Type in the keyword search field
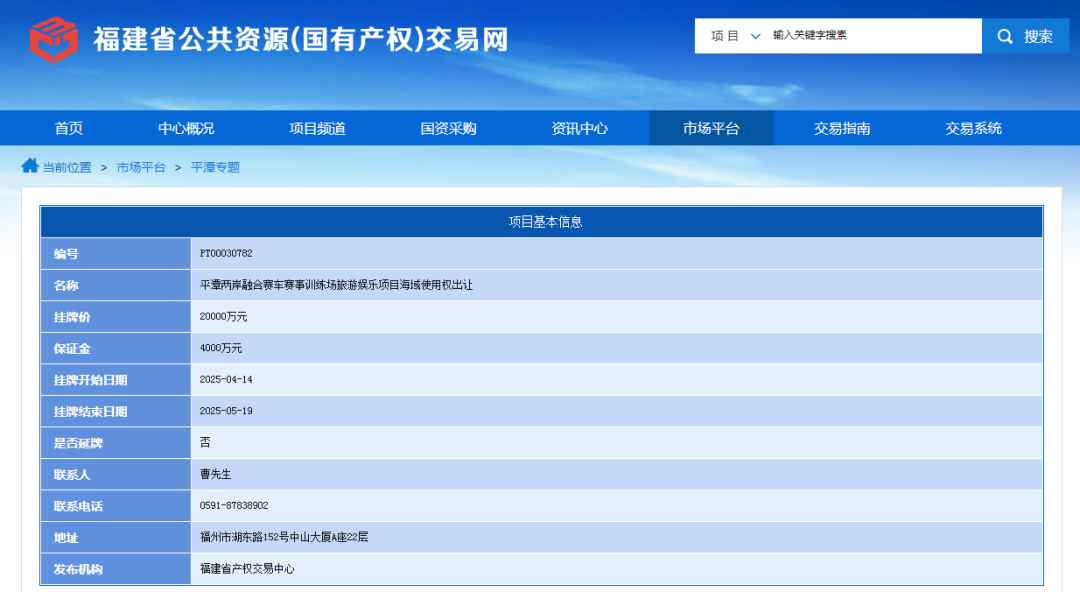 870,36
